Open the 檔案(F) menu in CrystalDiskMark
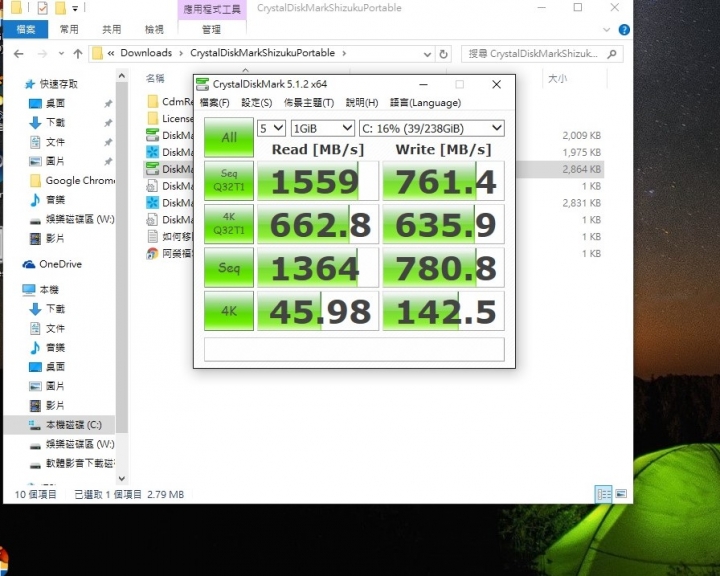720x576 pixels. point(214,102)
